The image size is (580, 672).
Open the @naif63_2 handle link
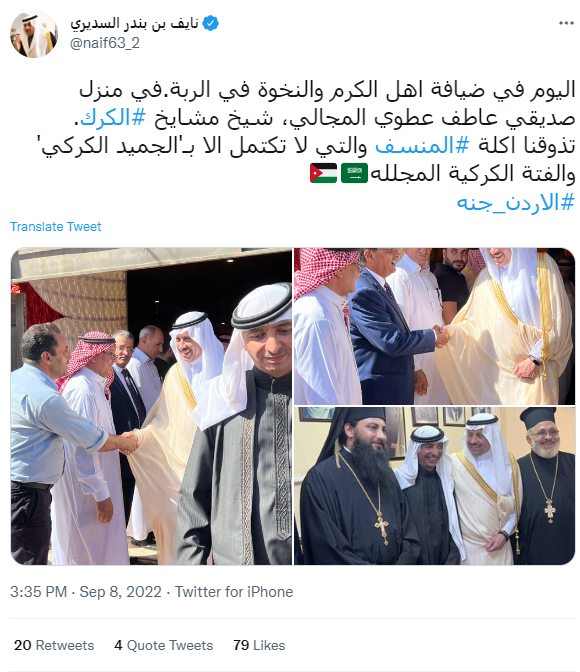105,43
